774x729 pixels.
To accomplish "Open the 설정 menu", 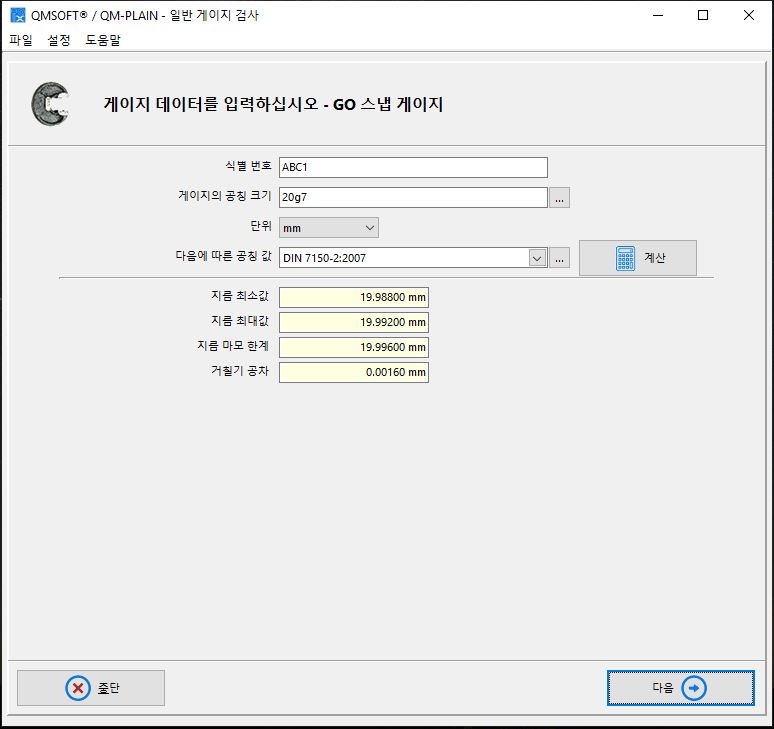I will coord(59,40).
